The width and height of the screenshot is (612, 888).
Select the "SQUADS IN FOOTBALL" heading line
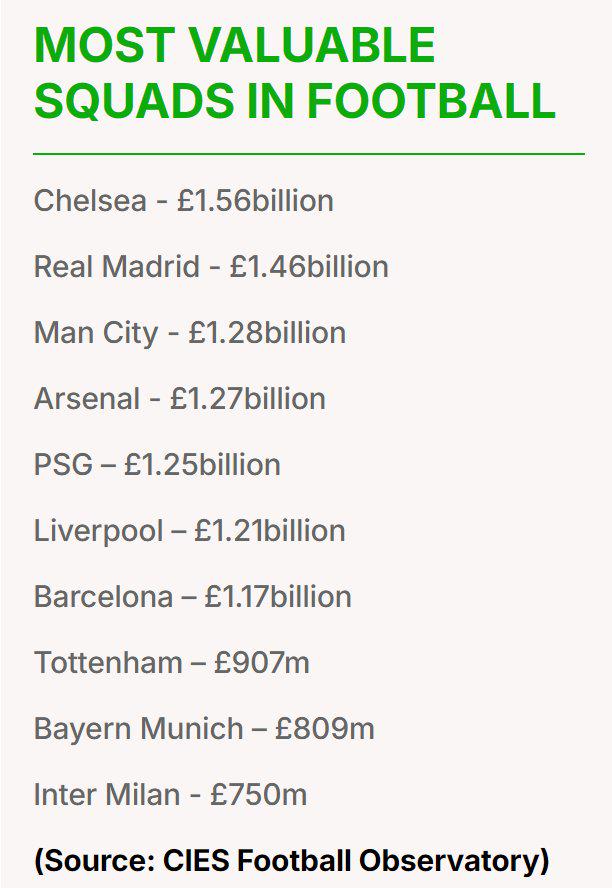pos(294,101)
